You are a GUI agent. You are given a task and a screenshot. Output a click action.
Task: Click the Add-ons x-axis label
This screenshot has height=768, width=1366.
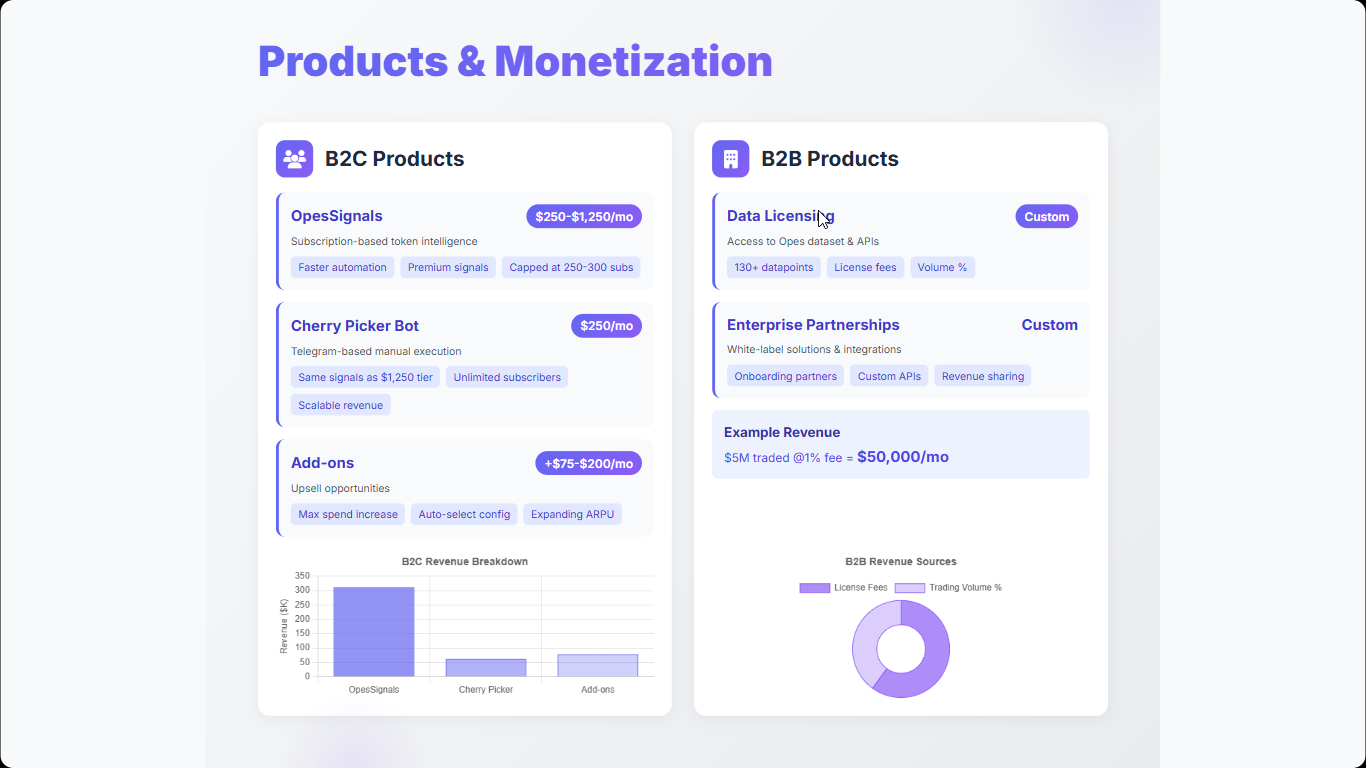point(598,690)
